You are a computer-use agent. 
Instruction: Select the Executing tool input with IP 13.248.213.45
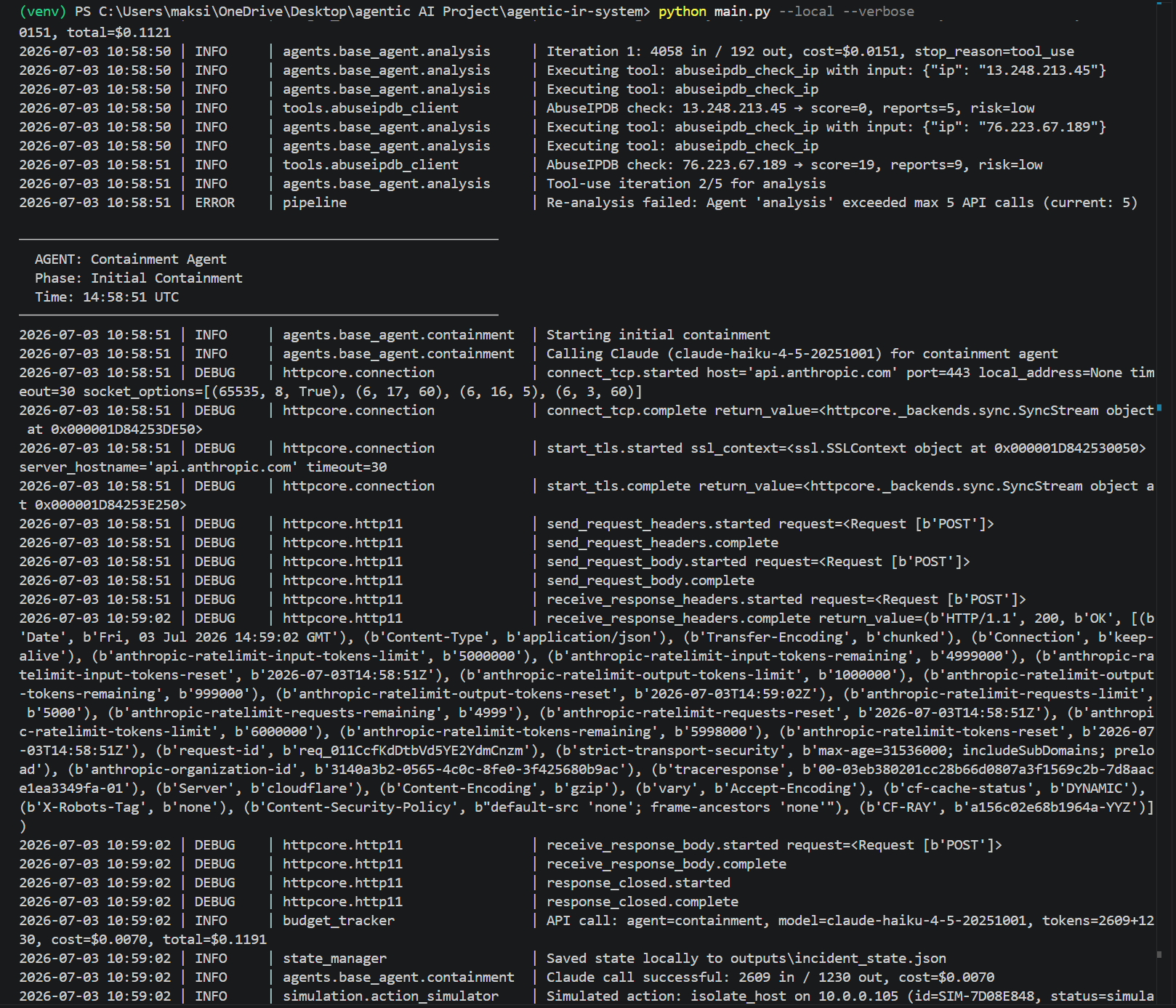(x=826, y=70)
